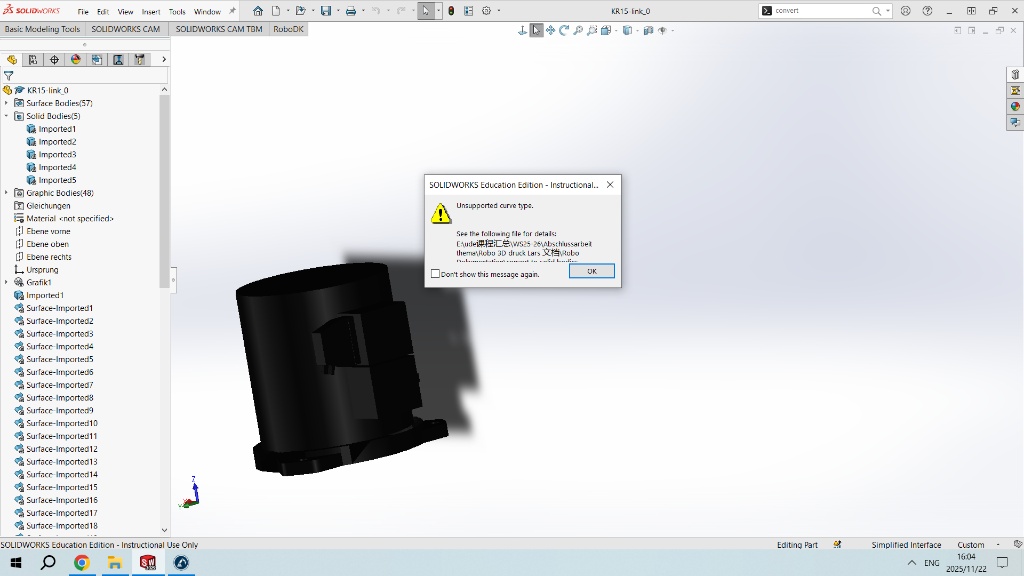Screen dimensions: 1024x576
Task: Expand the Graphic Bodies(48) folder
Action: [6, 193]
